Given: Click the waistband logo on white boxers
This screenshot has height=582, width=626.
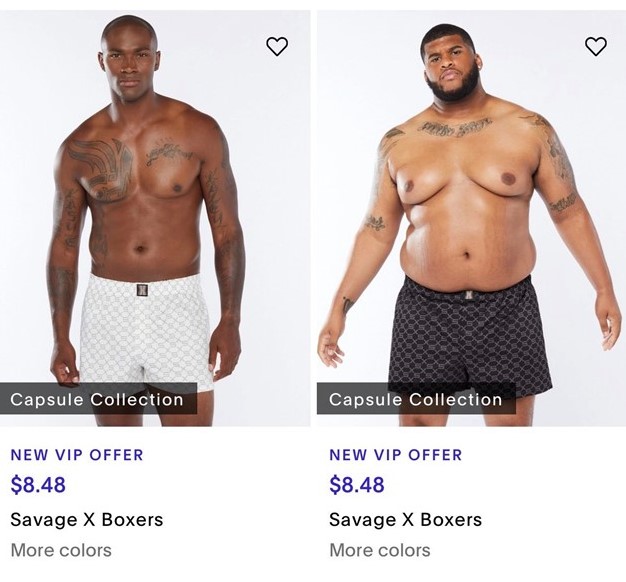Looking at the screenshot, I should click(x=142, y=290).
